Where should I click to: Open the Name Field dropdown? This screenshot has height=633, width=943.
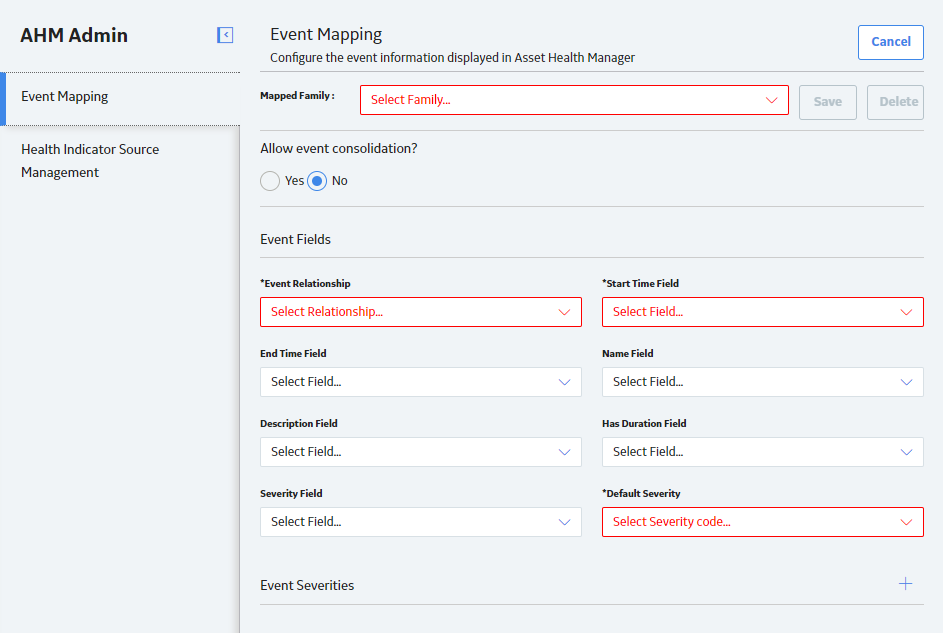[763, 382]
